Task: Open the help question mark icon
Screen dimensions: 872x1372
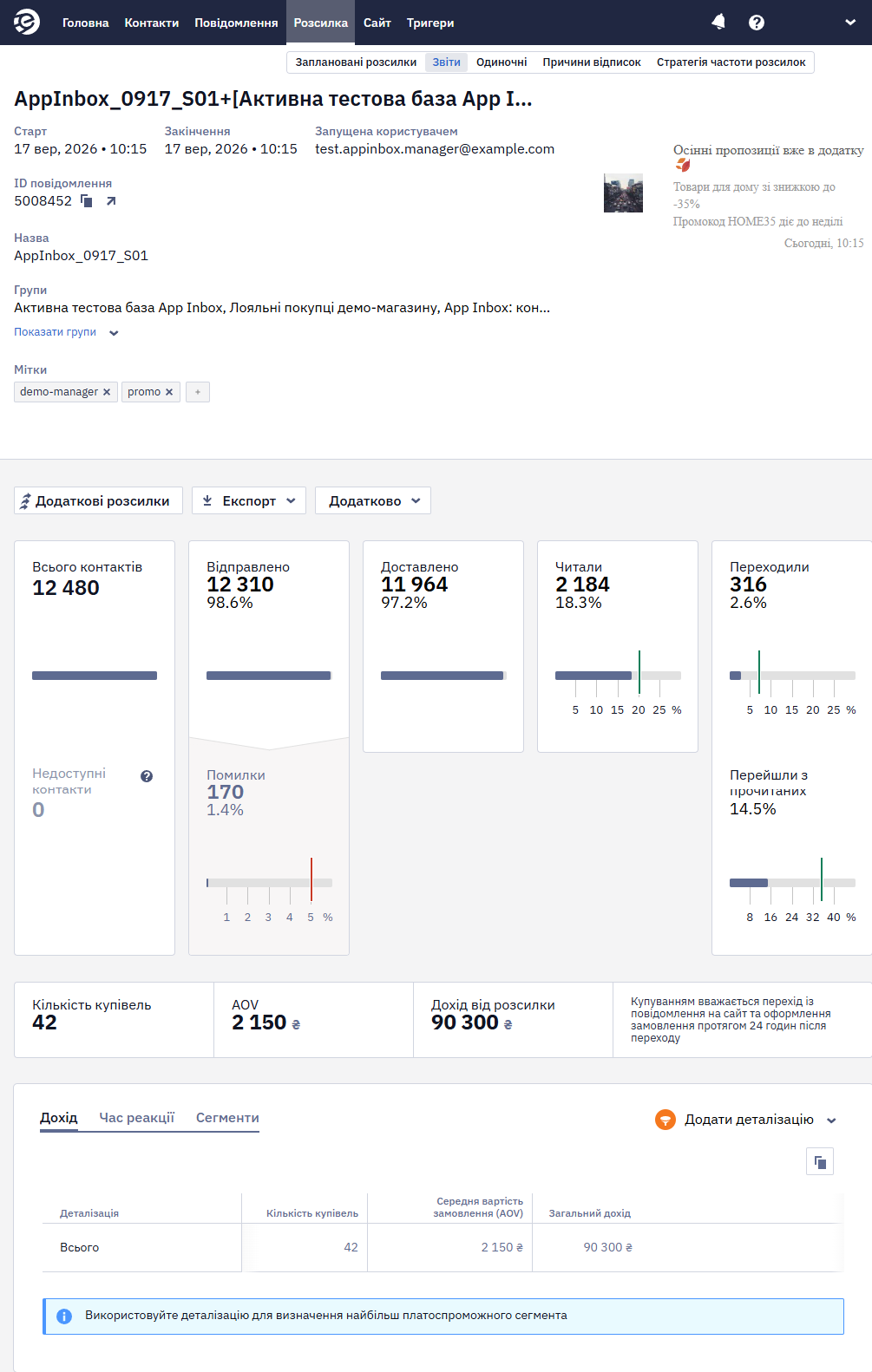Action: 757,23
